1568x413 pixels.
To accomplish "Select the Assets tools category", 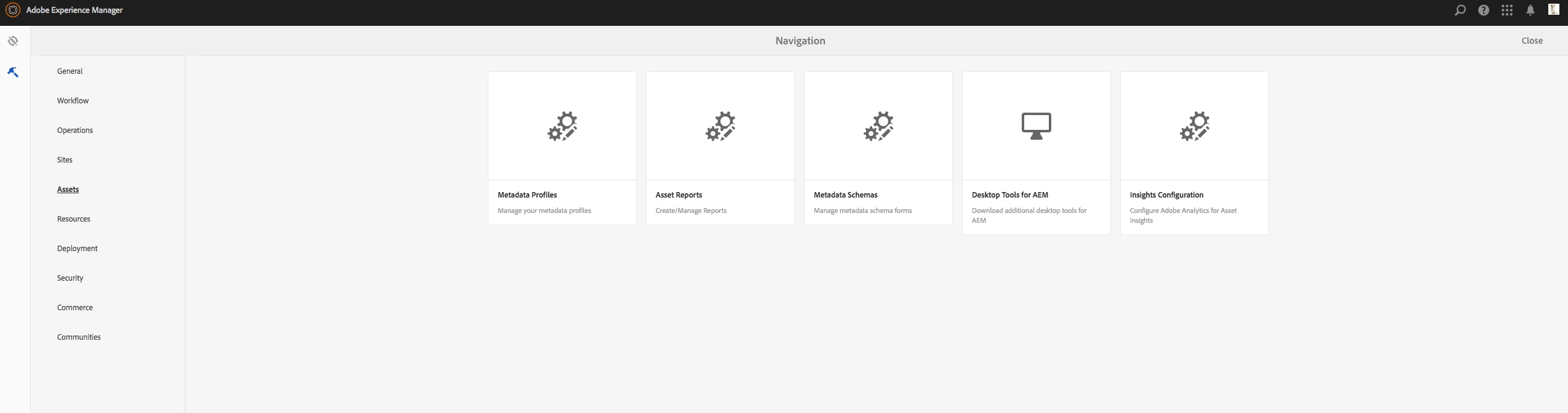I will click(x=68, y=190).
